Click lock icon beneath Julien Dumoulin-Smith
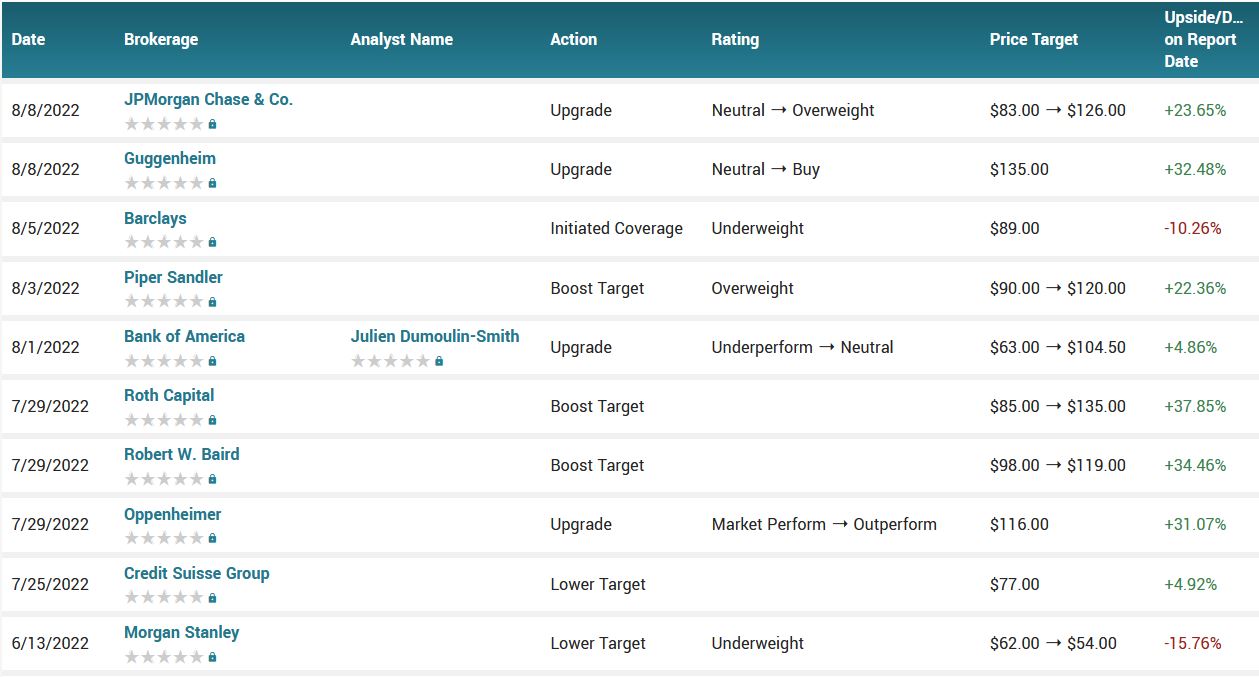 439,362
